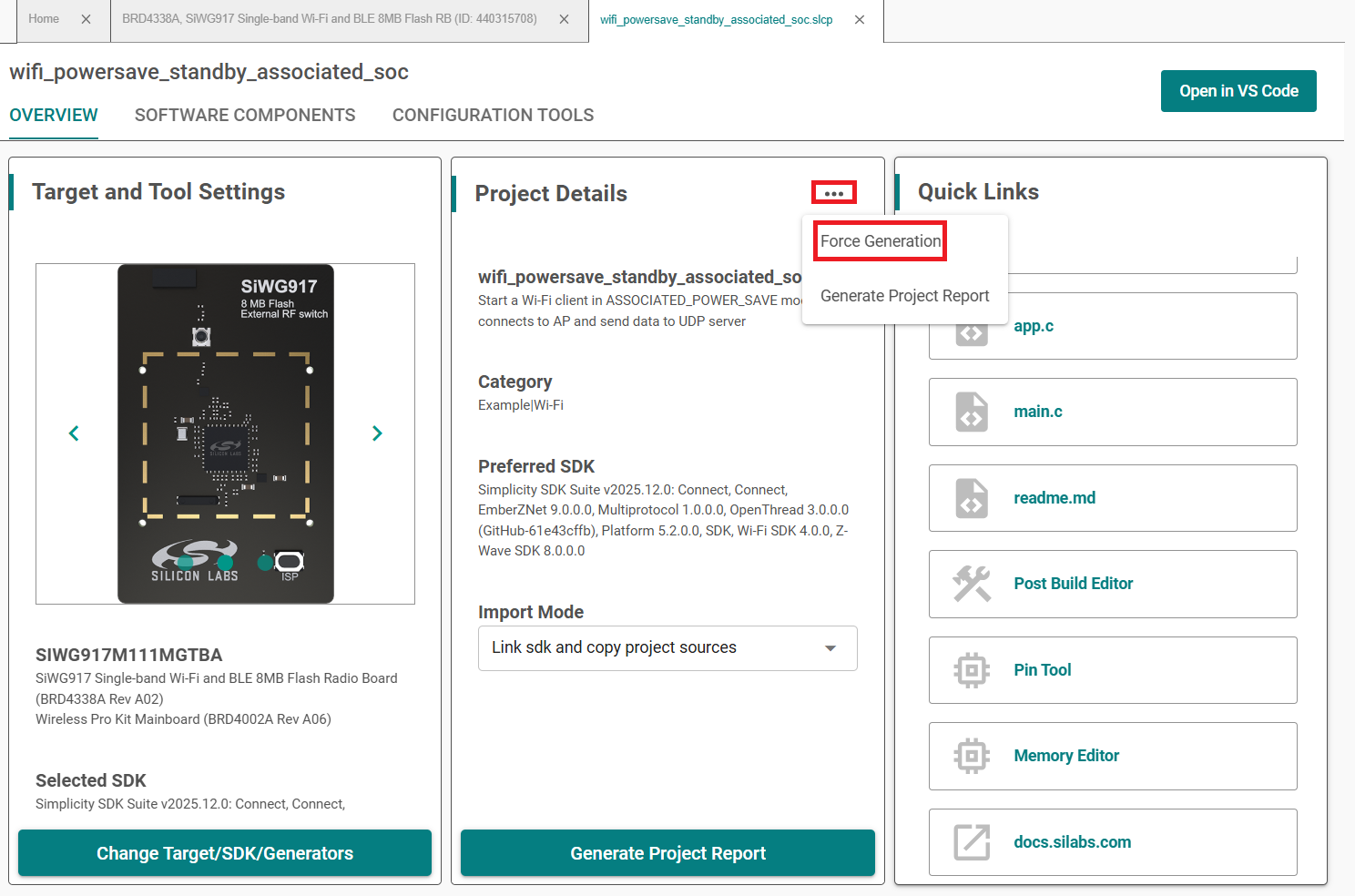Open the three-dots Project Details menu
The width and height of the screenshot is (1355, 896).
[833, 193]
